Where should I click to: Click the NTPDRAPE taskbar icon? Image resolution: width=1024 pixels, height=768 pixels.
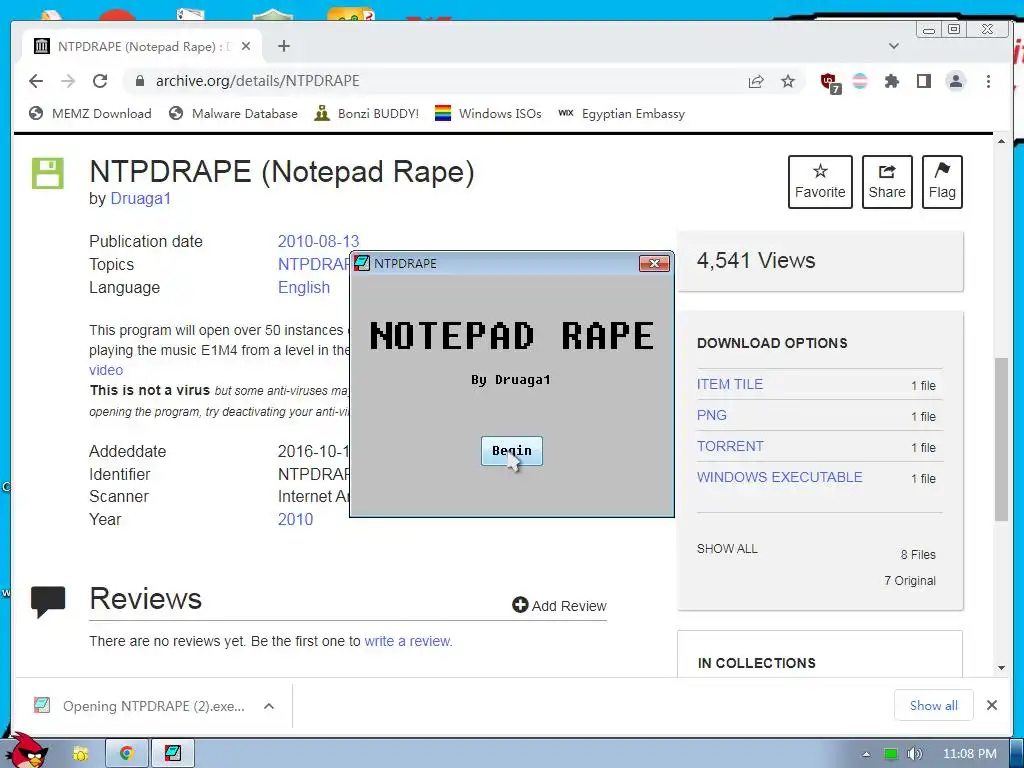tap(172, 754)
